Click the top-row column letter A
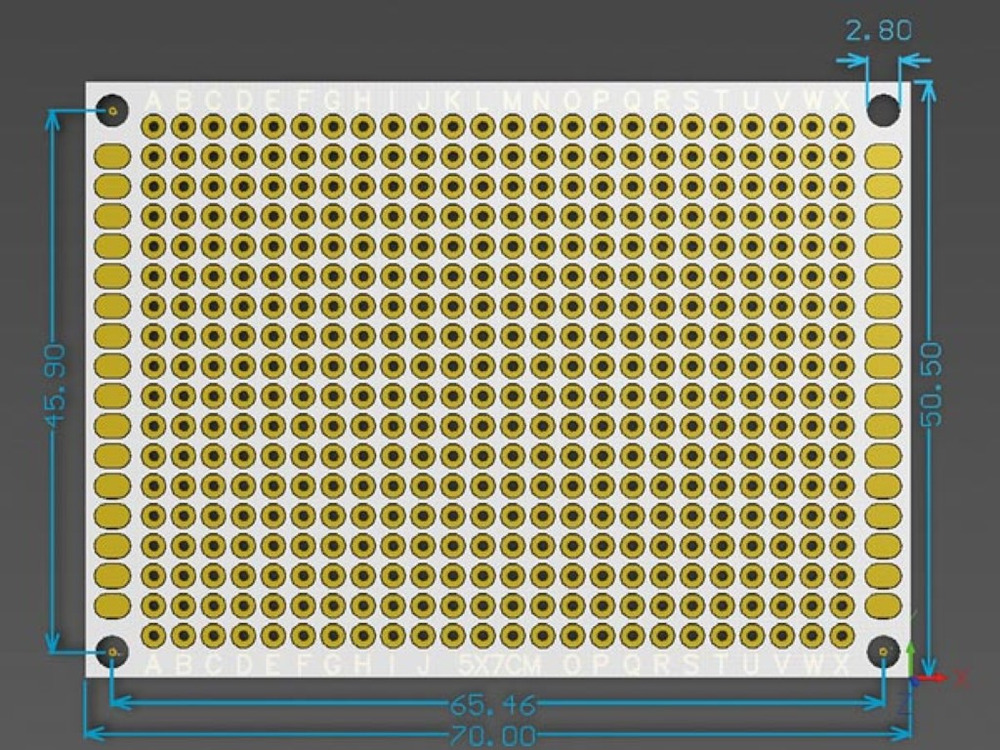 [154, 101]
